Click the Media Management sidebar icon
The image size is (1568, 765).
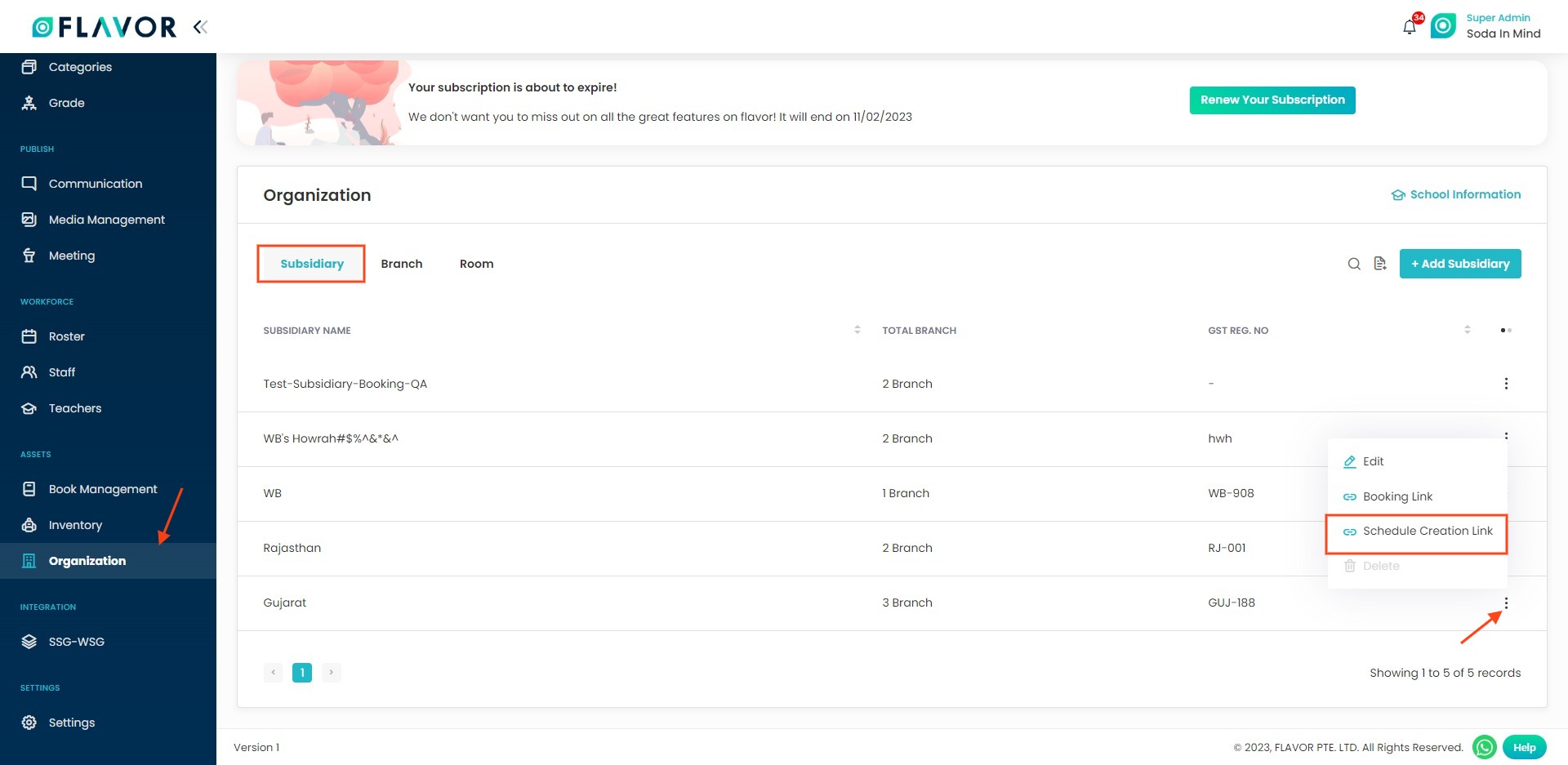29,220
